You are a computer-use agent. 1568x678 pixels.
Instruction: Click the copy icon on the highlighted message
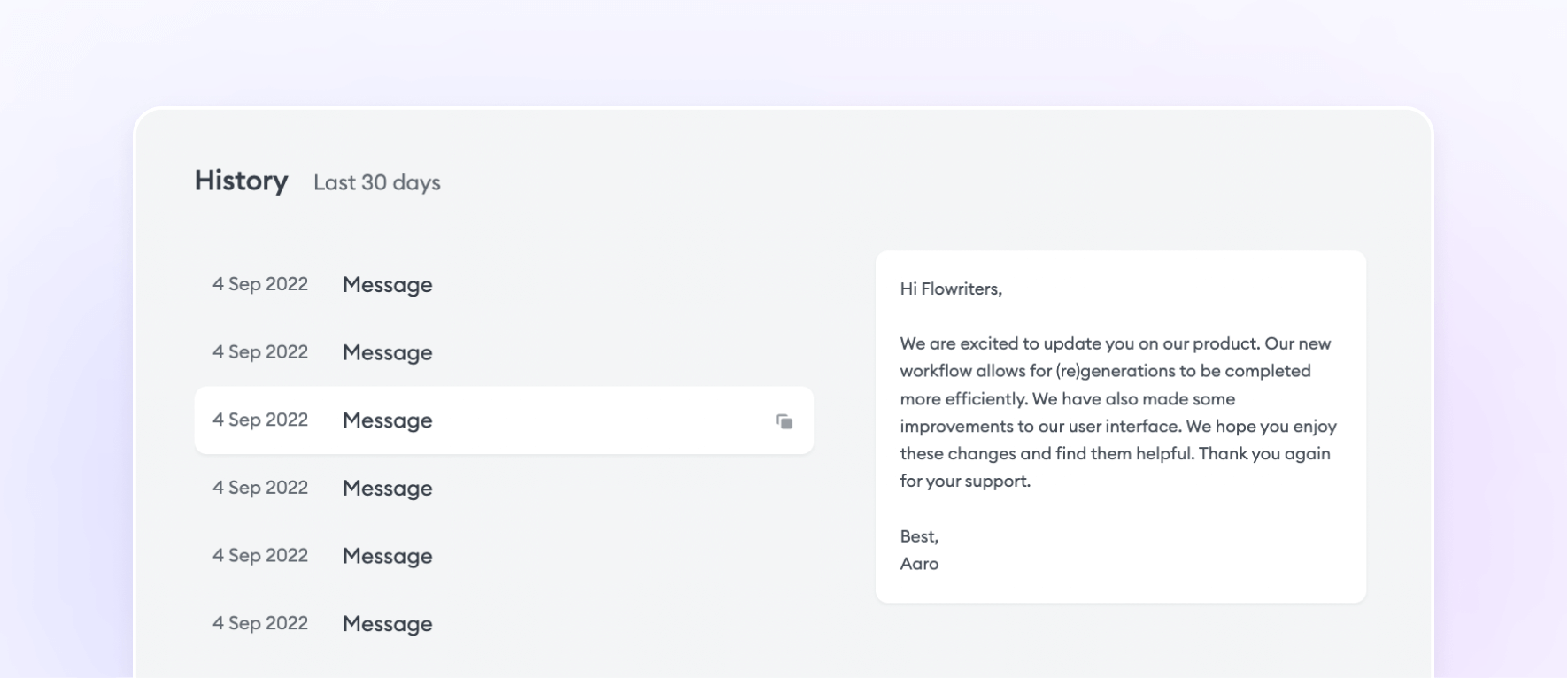click(x=784, y=421)
